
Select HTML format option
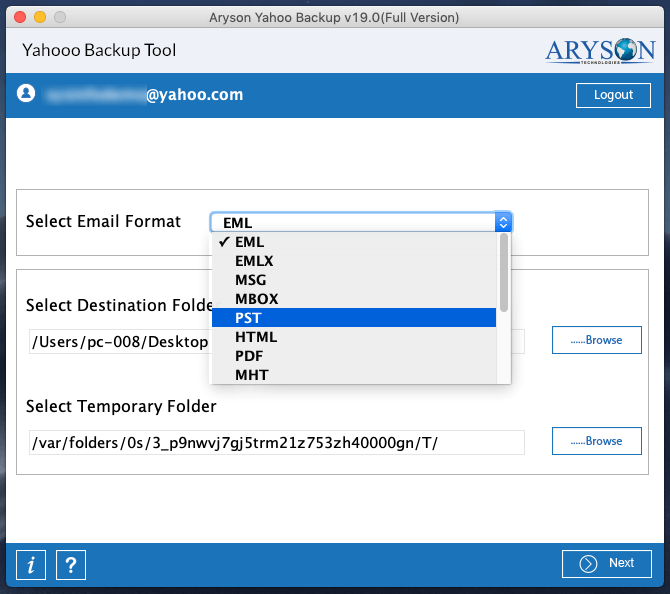(x=354, y=337)
